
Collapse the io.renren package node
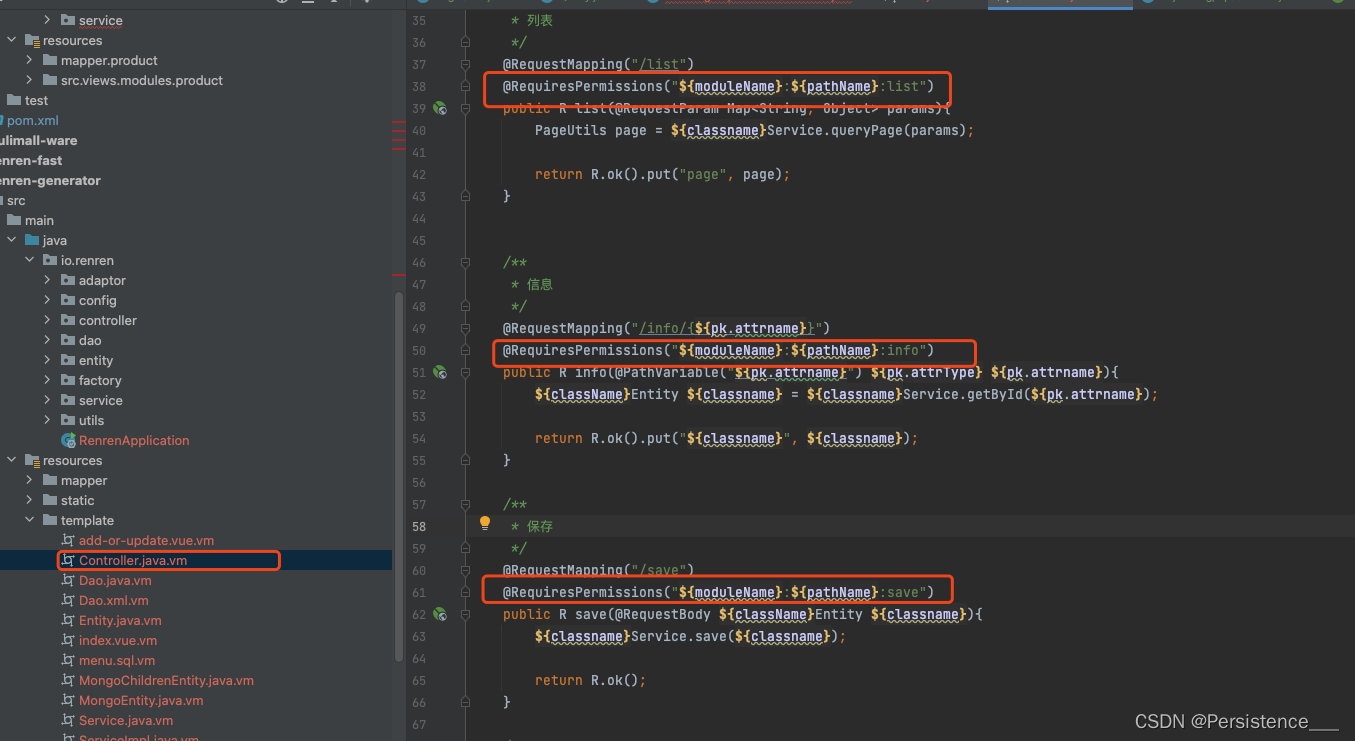(x=30, y=260)
